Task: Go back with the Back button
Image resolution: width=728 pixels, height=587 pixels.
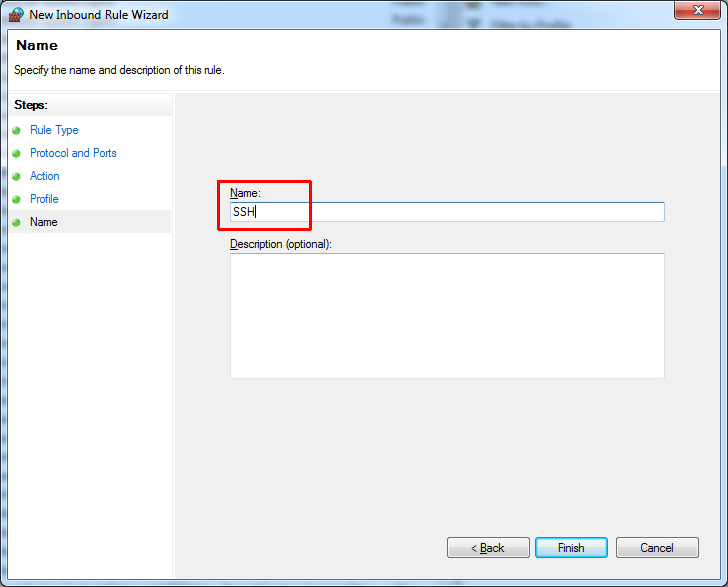Action: 488,548
